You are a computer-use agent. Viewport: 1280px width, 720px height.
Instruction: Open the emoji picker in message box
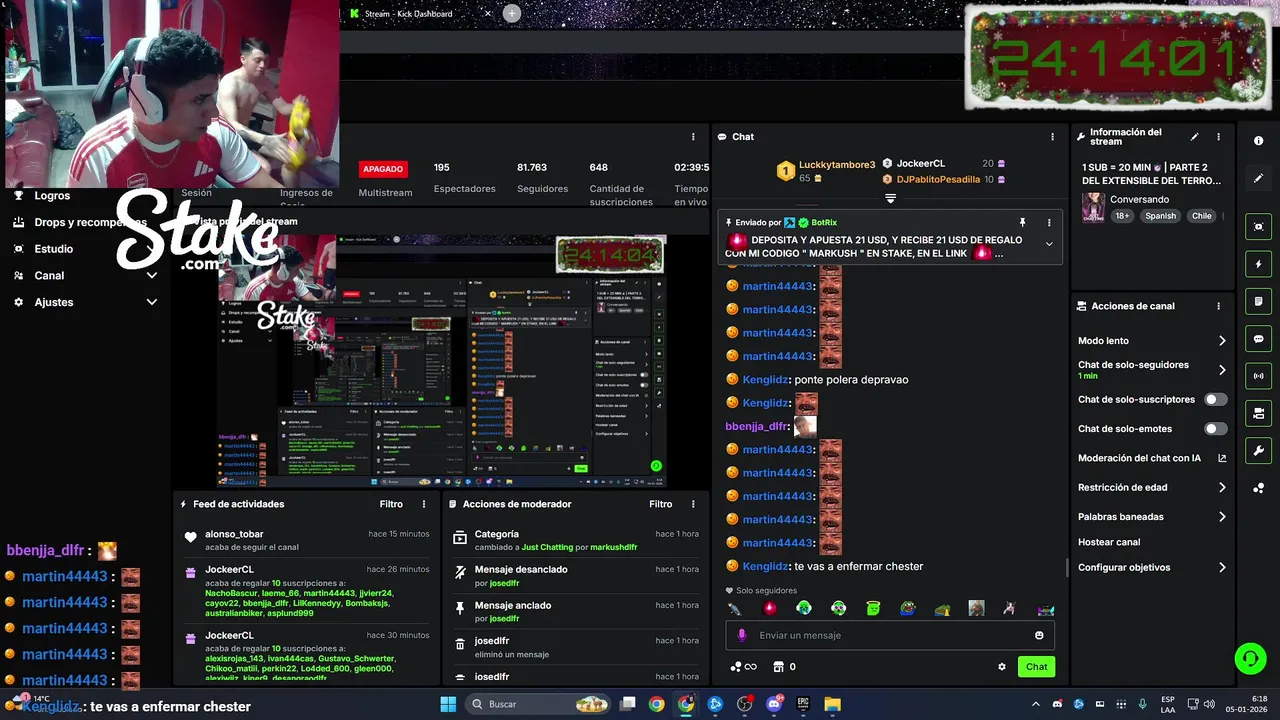(x=1039, y=635)
